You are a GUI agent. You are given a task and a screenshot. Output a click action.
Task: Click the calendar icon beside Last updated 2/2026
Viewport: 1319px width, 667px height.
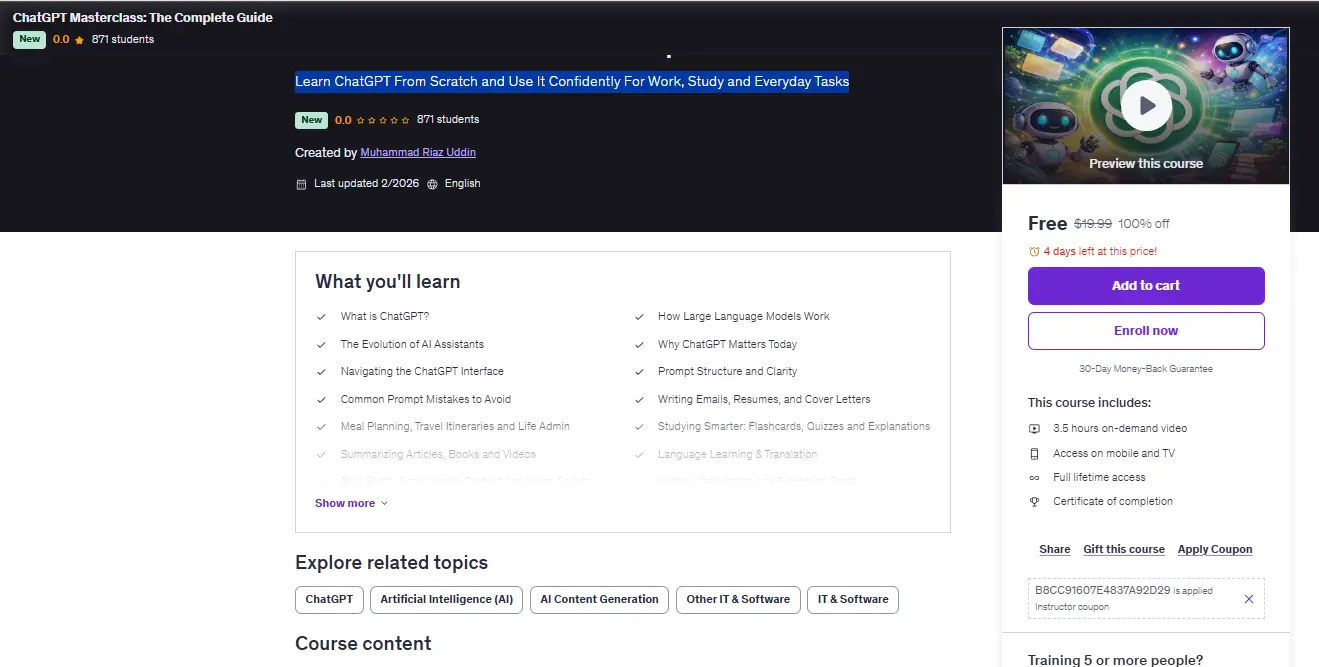[x=301, y=184]
